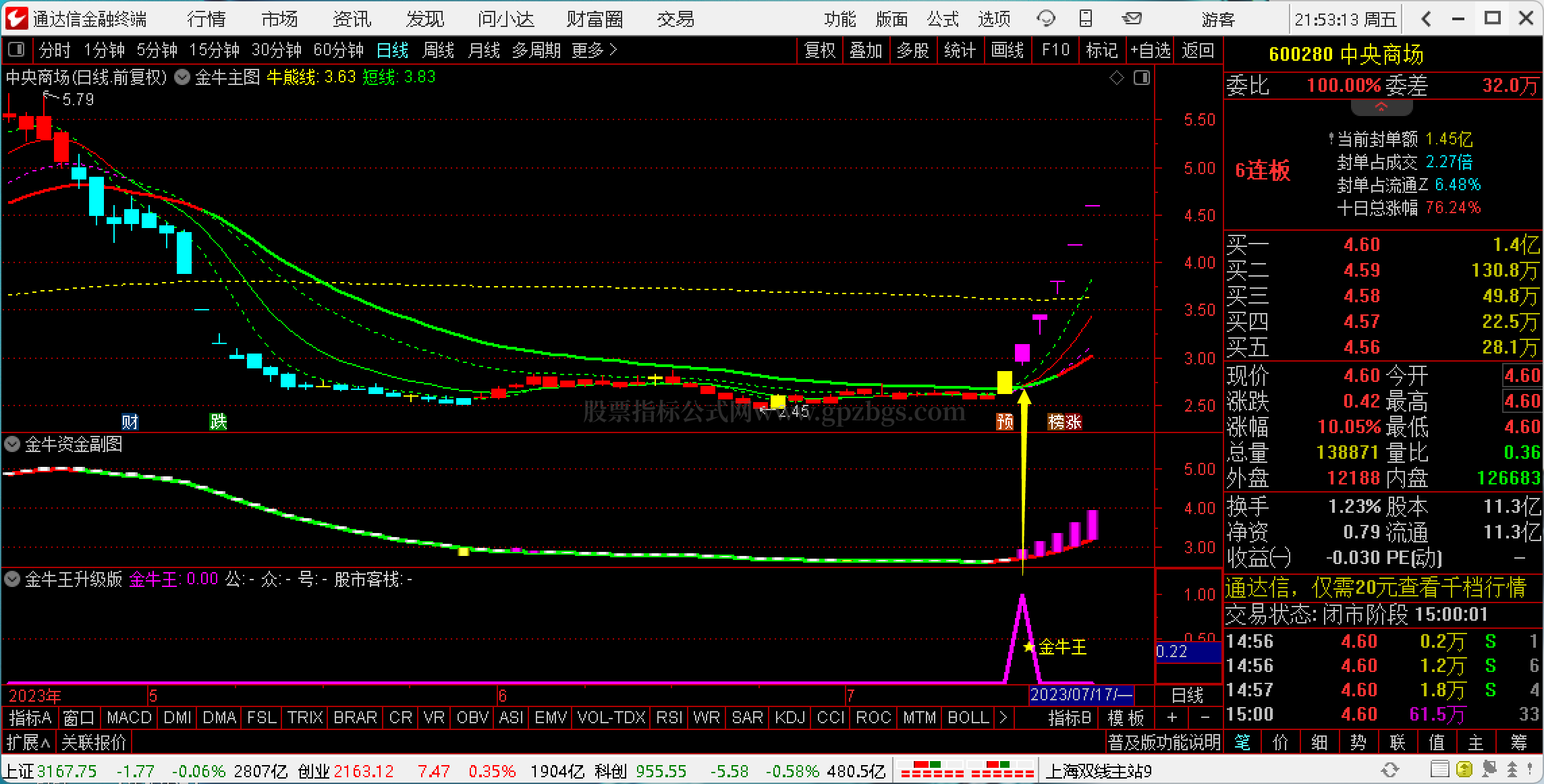Viewport: 1544px width, 784px height.
Task: Click the 财 info marker on chart
Action: (130, 422)
